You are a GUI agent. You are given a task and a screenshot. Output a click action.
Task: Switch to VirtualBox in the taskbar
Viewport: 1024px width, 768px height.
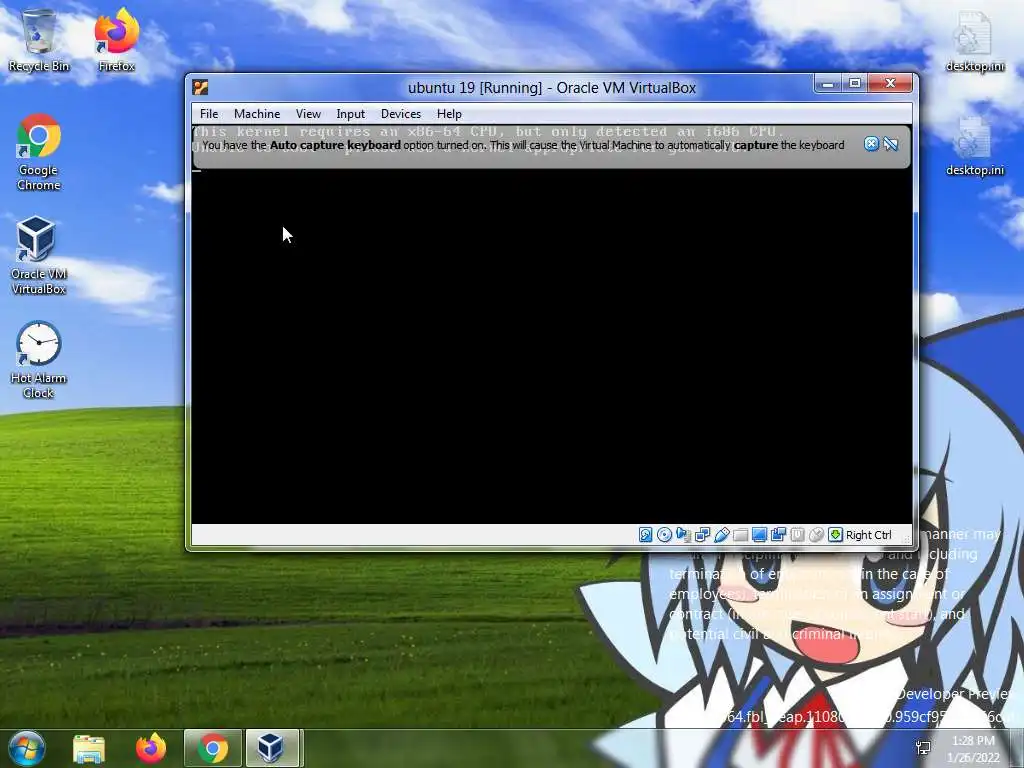click(x=272, y=748)
